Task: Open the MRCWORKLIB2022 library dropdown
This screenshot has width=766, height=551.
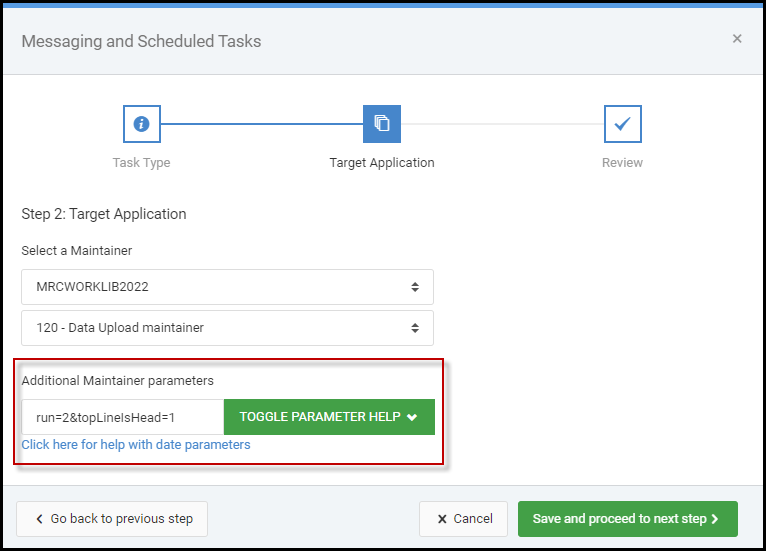Action: pos(227,287)
